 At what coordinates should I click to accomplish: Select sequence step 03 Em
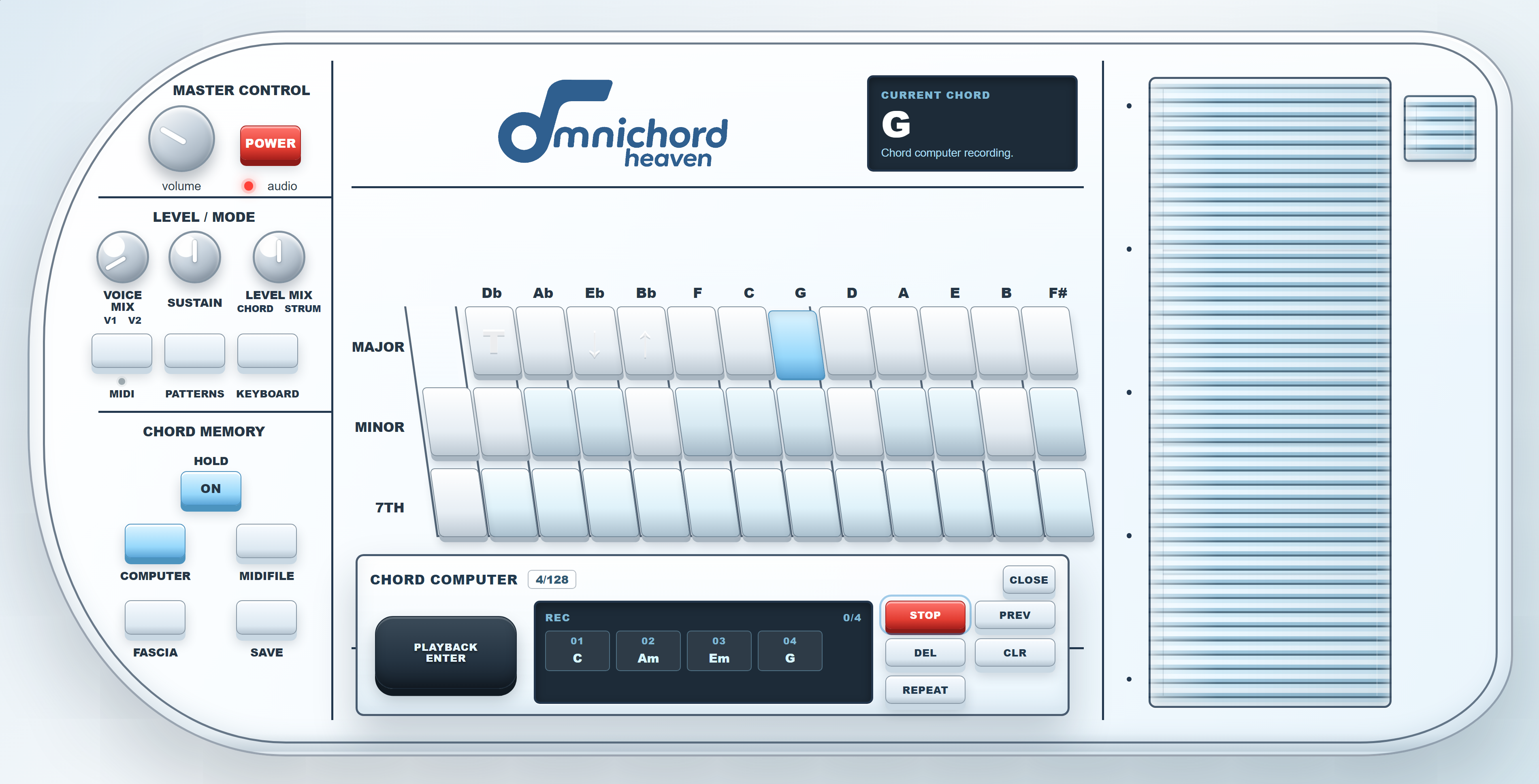coord(719,650)
